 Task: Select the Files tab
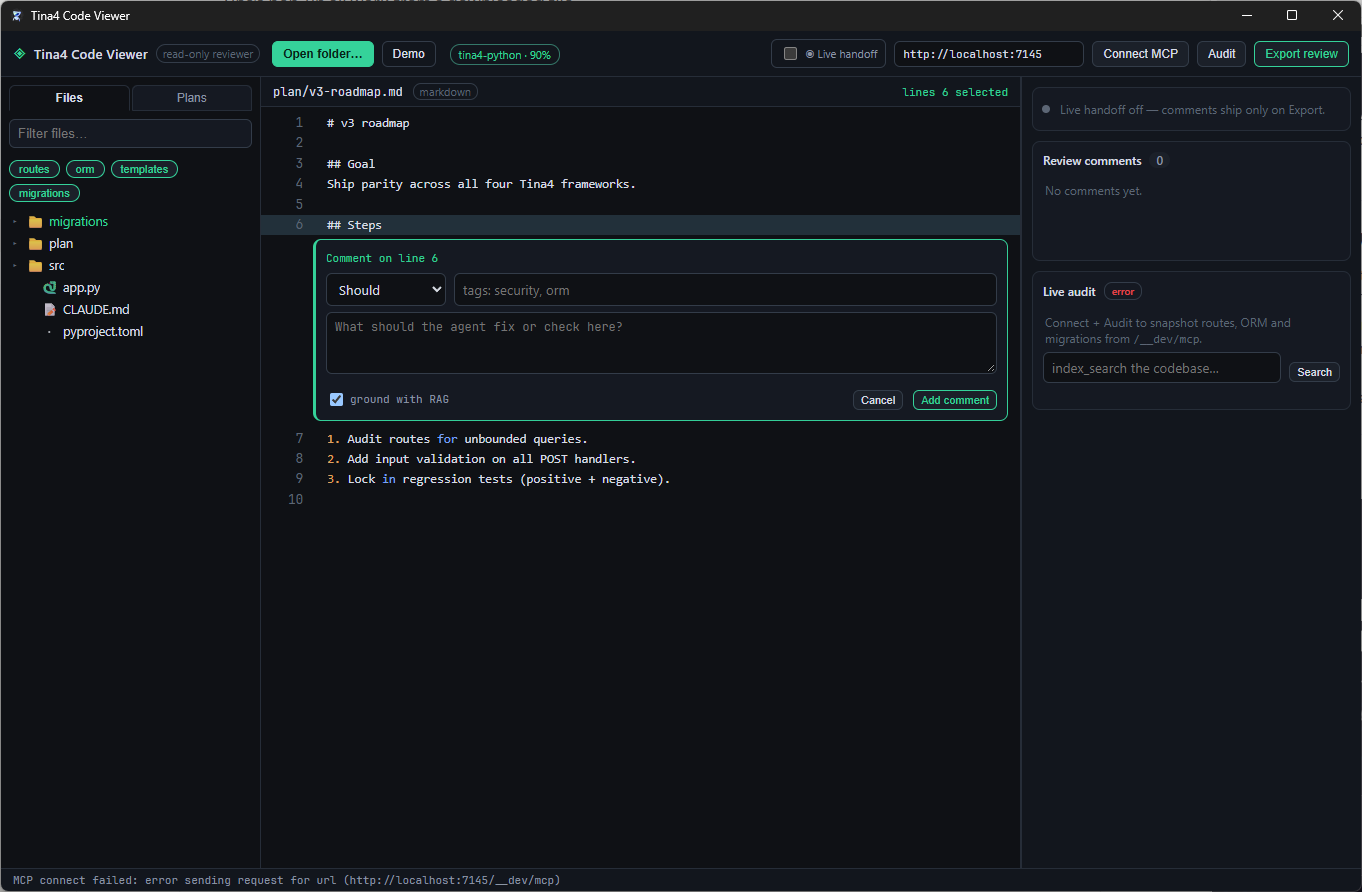coord(69,98)
